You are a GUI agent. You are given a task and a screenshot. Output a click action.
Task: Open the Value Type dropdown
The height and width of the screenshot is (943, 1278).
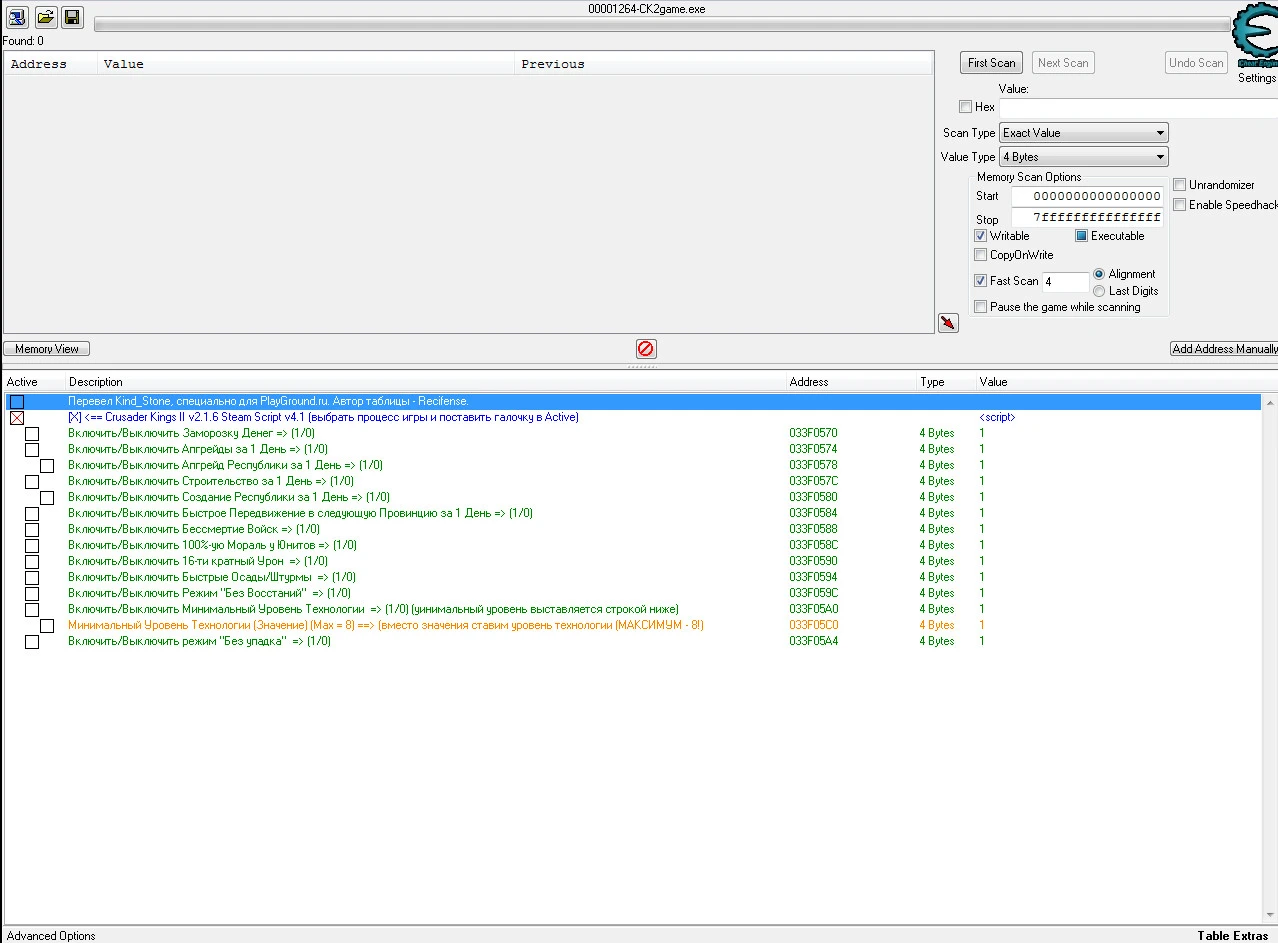[1083, 157]
